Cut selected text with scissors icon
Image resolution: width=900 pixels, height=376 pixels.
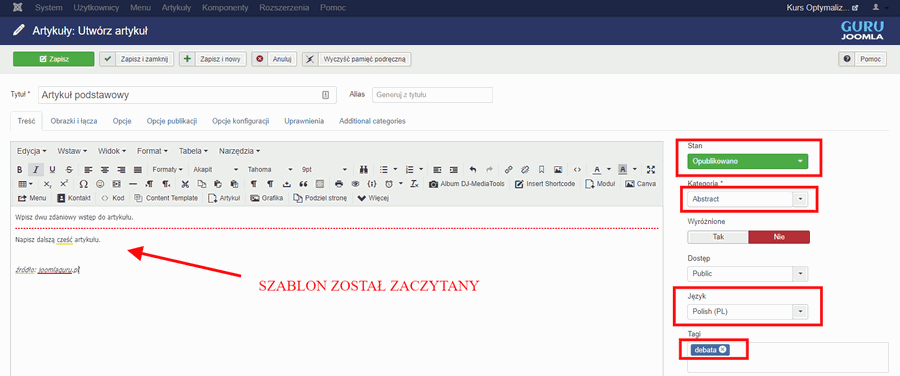[185, 184]
